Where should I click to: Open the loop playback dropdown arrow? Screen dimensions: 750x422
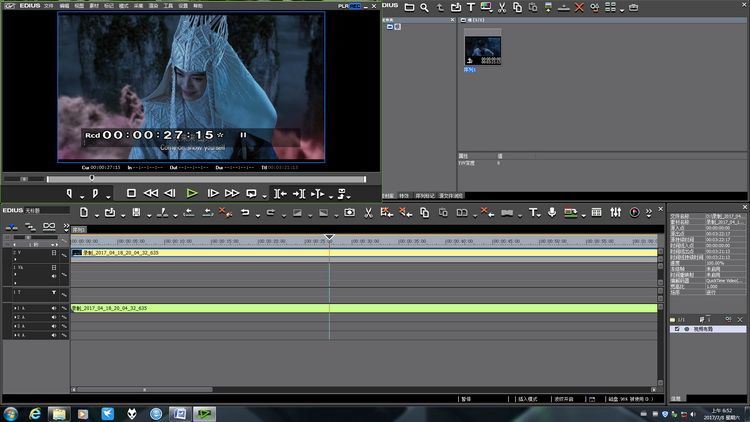tap(264, 197)
